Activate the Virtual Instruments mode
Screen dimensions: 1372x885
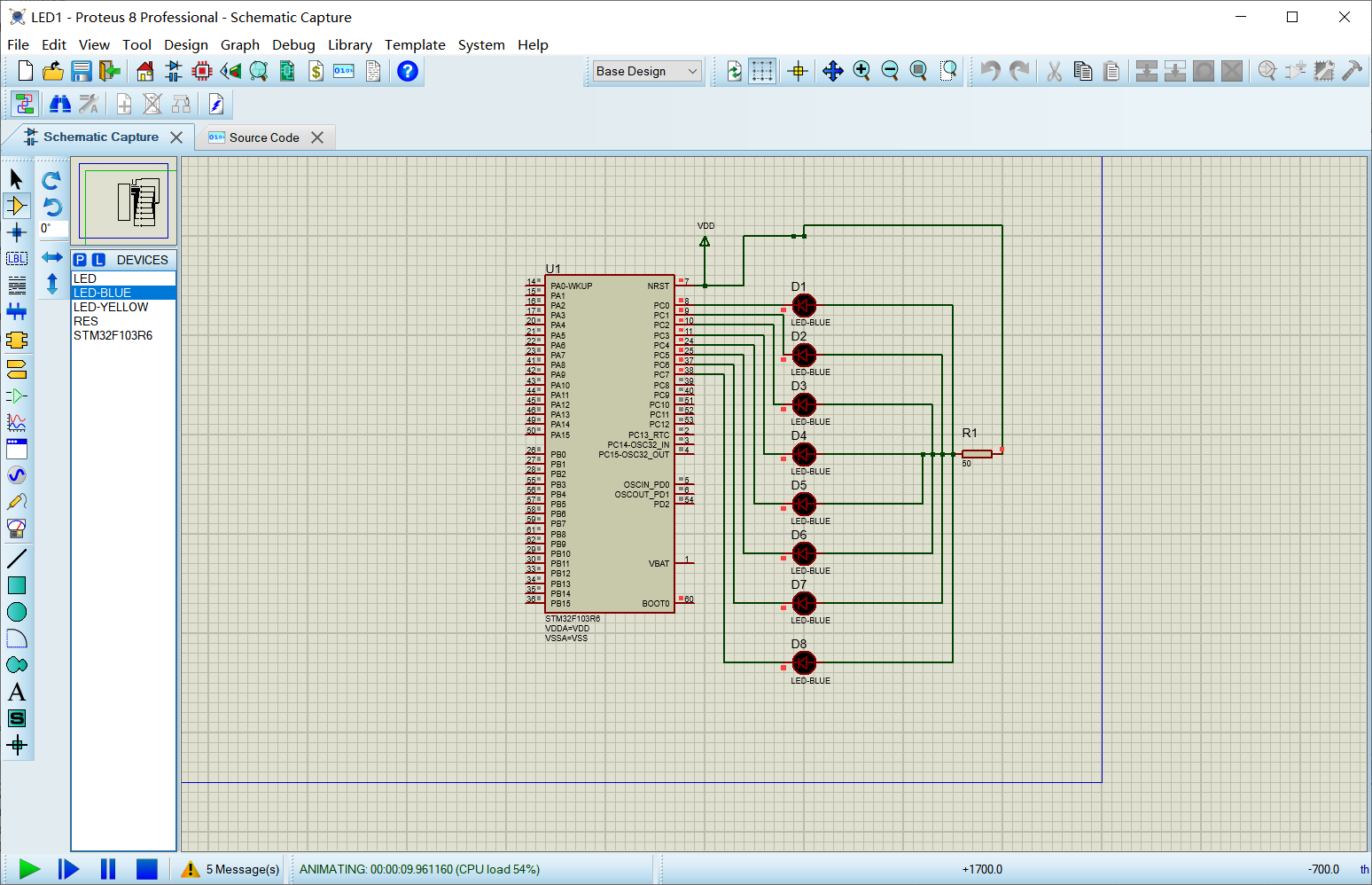pos(16,528)
